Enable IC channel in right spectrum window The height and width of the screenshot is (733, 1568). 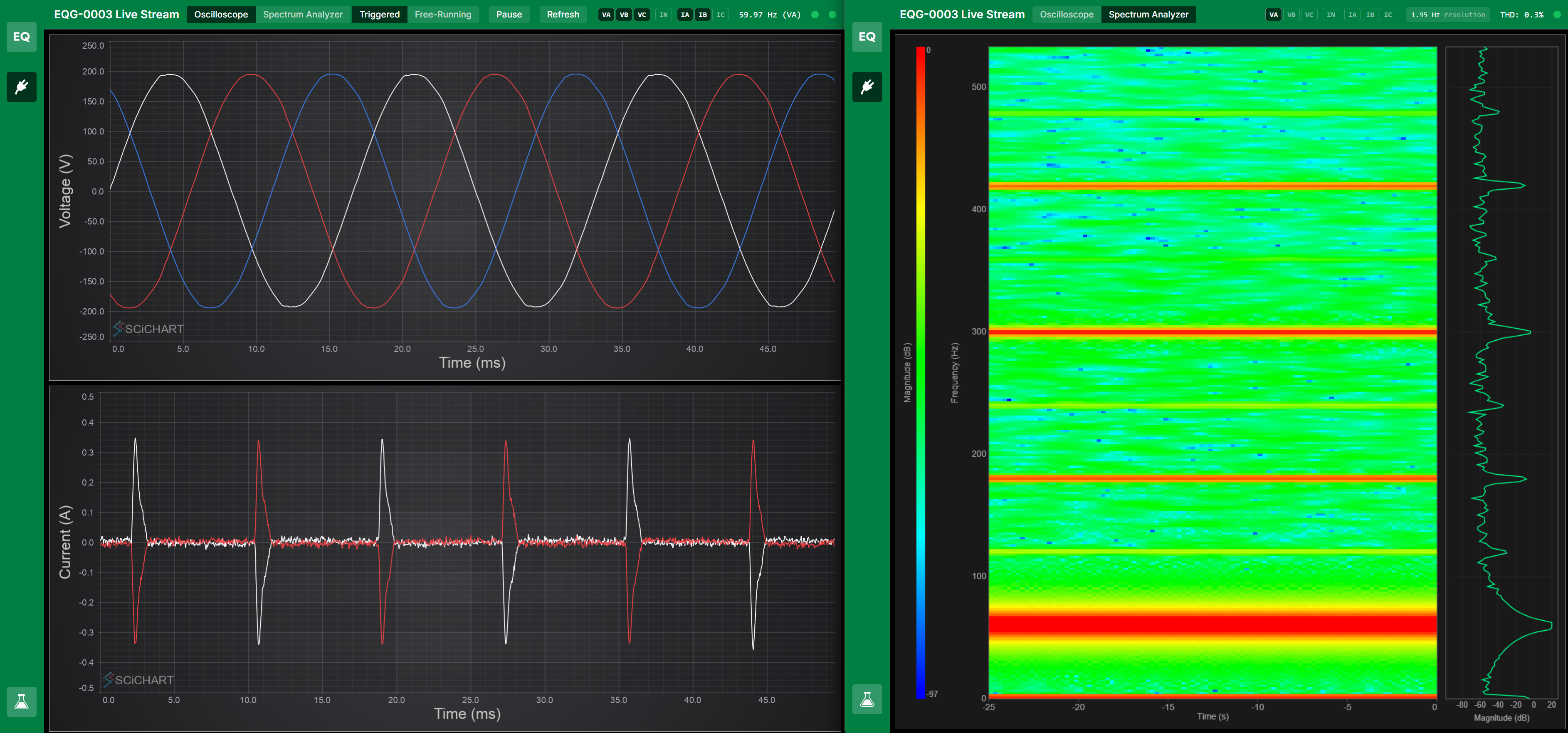pos(1388,15)
